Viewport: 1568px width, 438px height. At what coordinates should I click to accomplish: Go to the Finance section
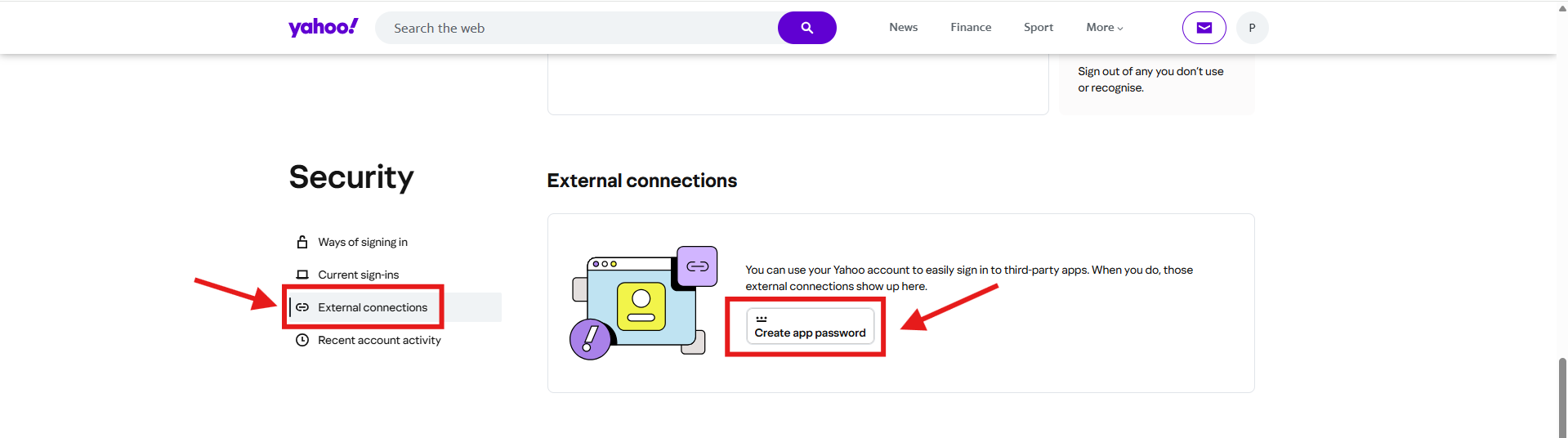[x=971, y=28]
